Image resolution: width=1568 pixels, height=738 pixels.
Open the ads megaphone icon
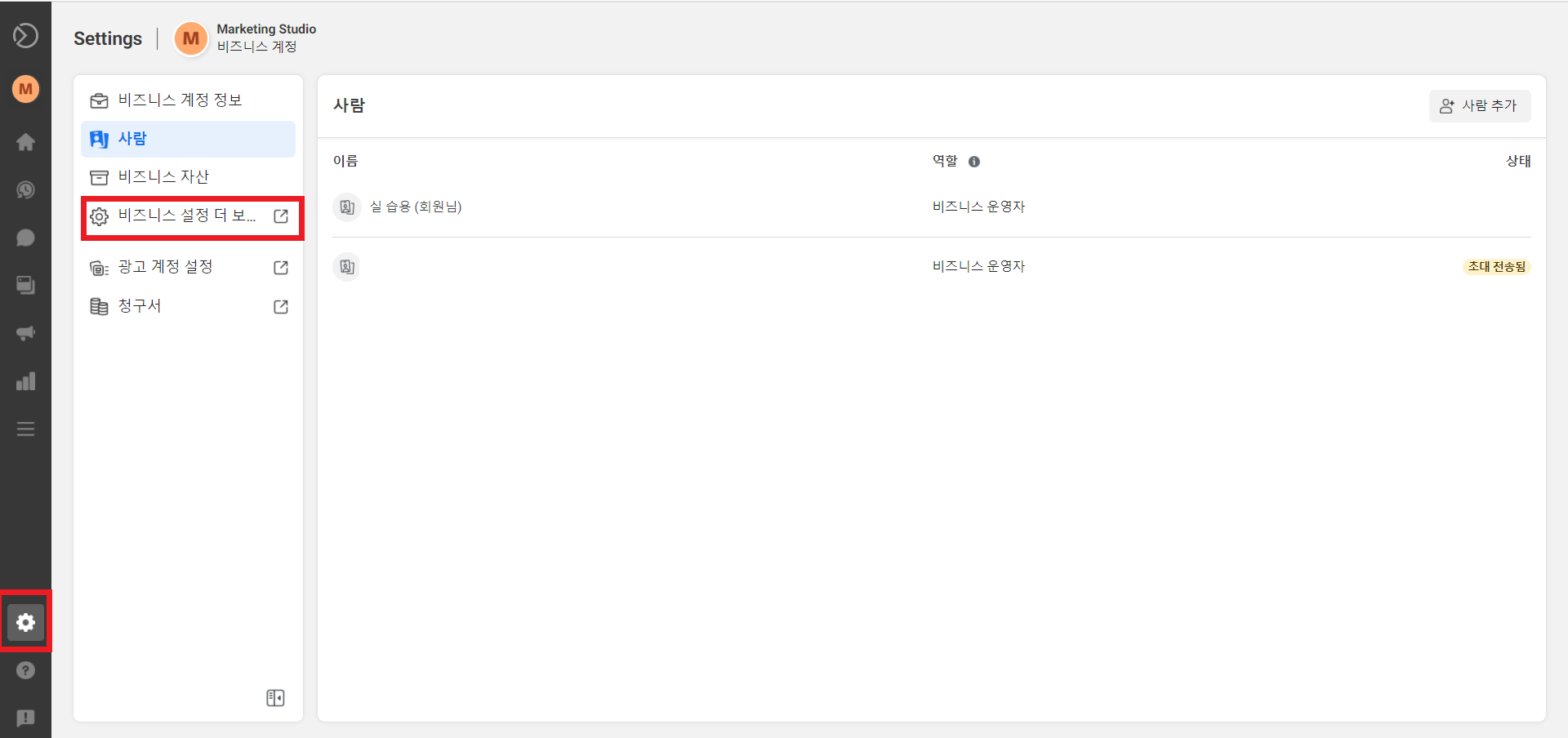25,333
